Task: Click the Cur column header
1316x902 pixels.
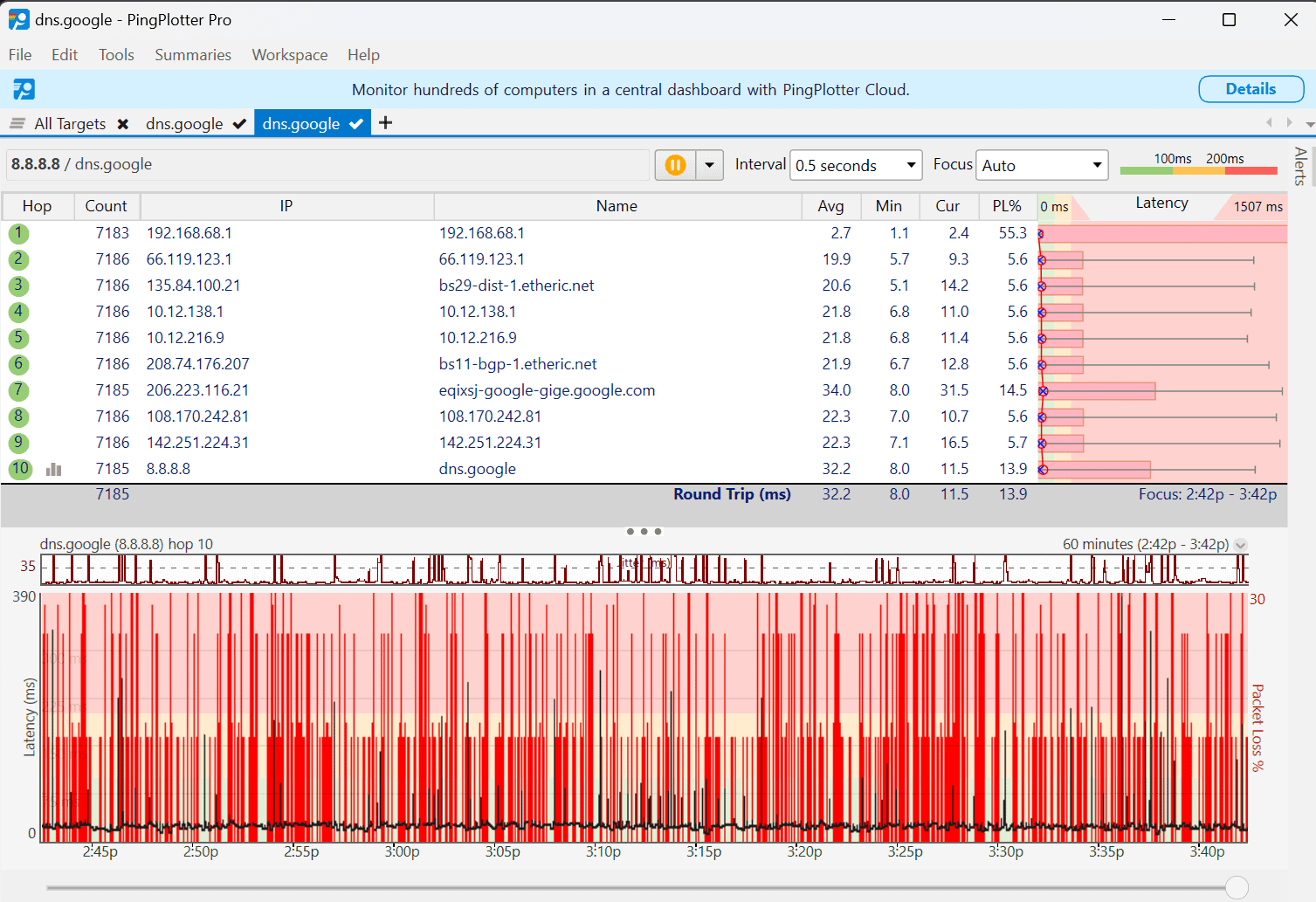Action: pyautogui.click(x=947, y=206)
